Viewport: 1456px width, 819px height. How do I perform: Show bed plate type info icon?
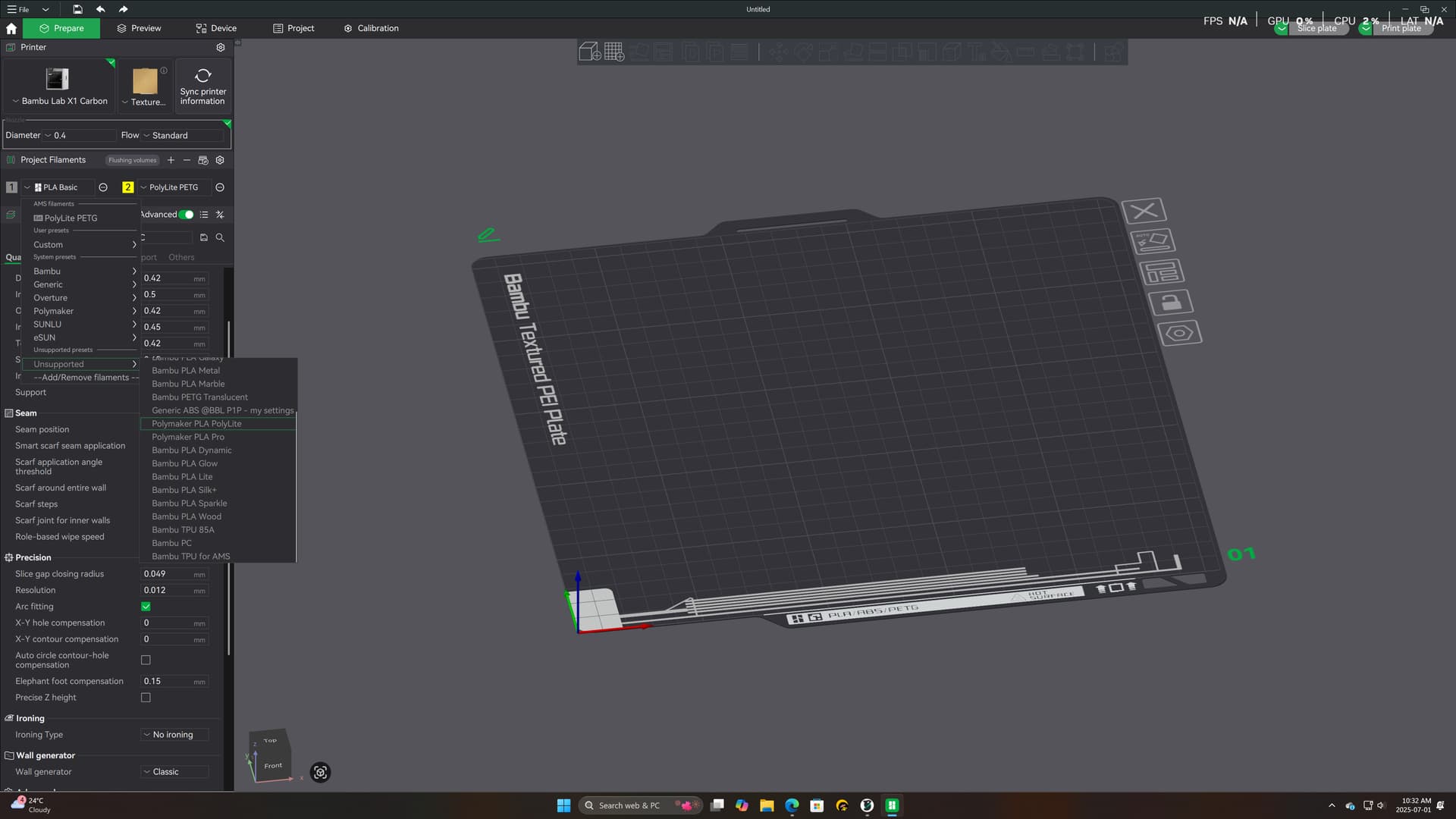[164, 71]
